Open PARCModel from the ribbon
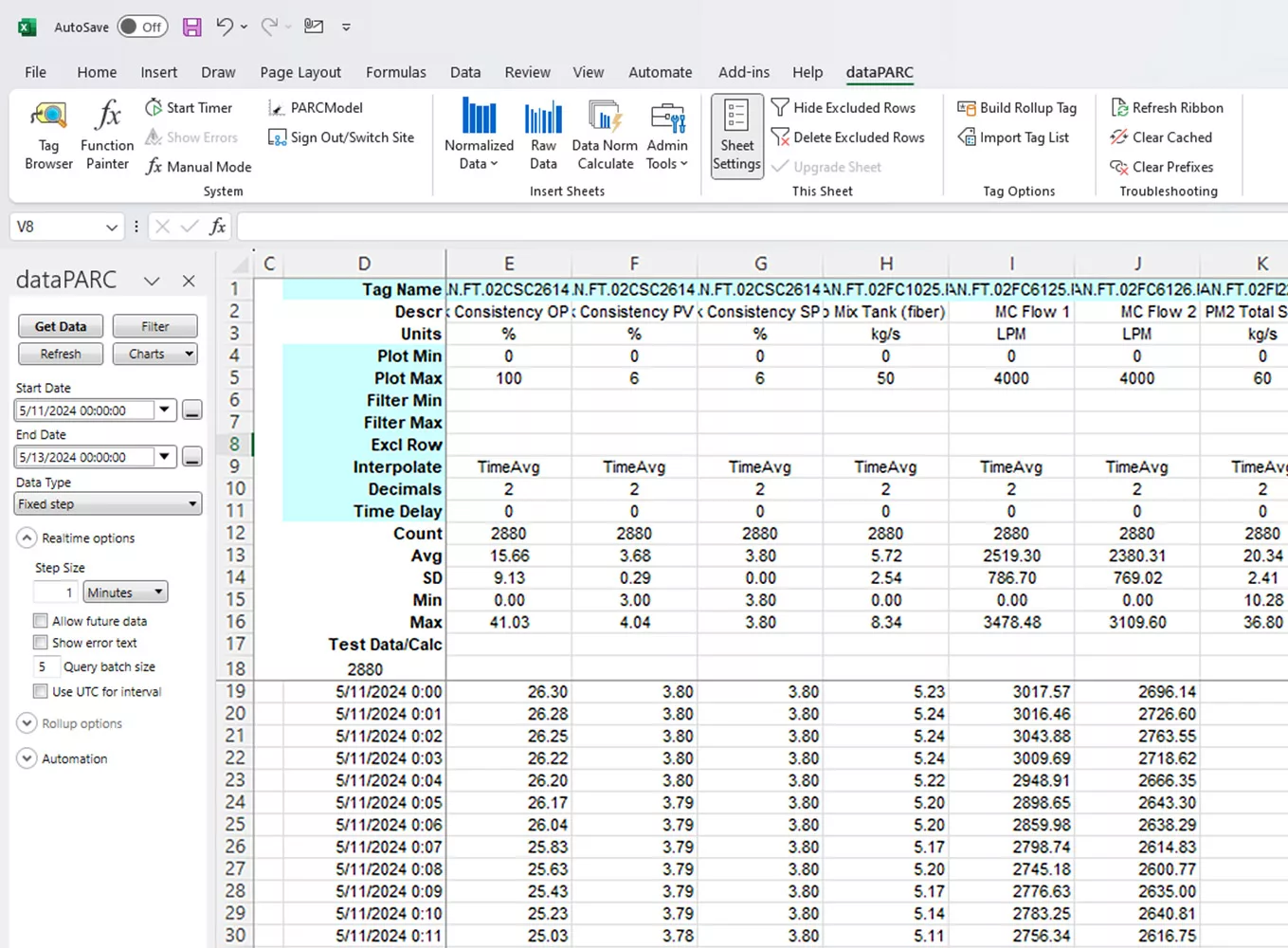 pos(316,108)
